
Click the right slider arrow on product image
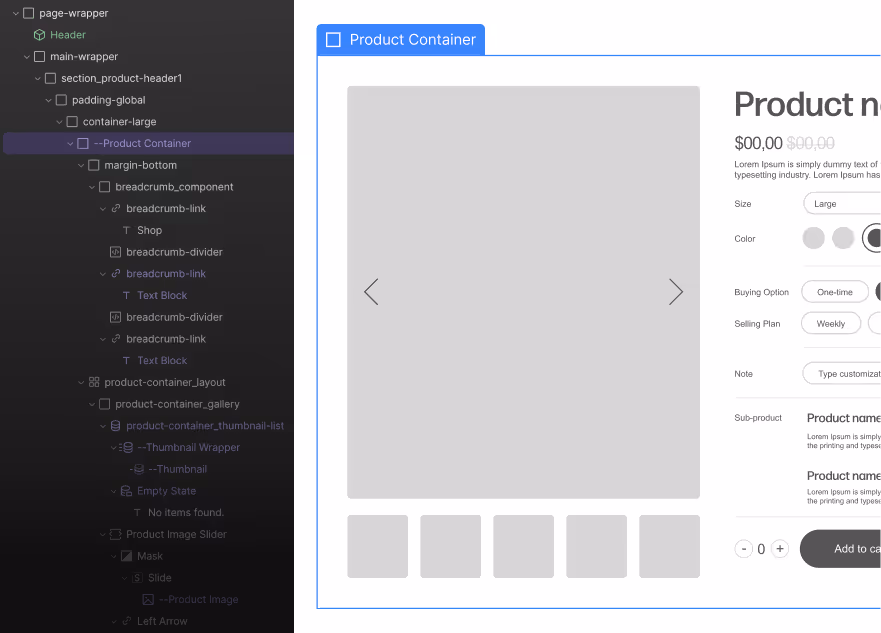point(676,292)
